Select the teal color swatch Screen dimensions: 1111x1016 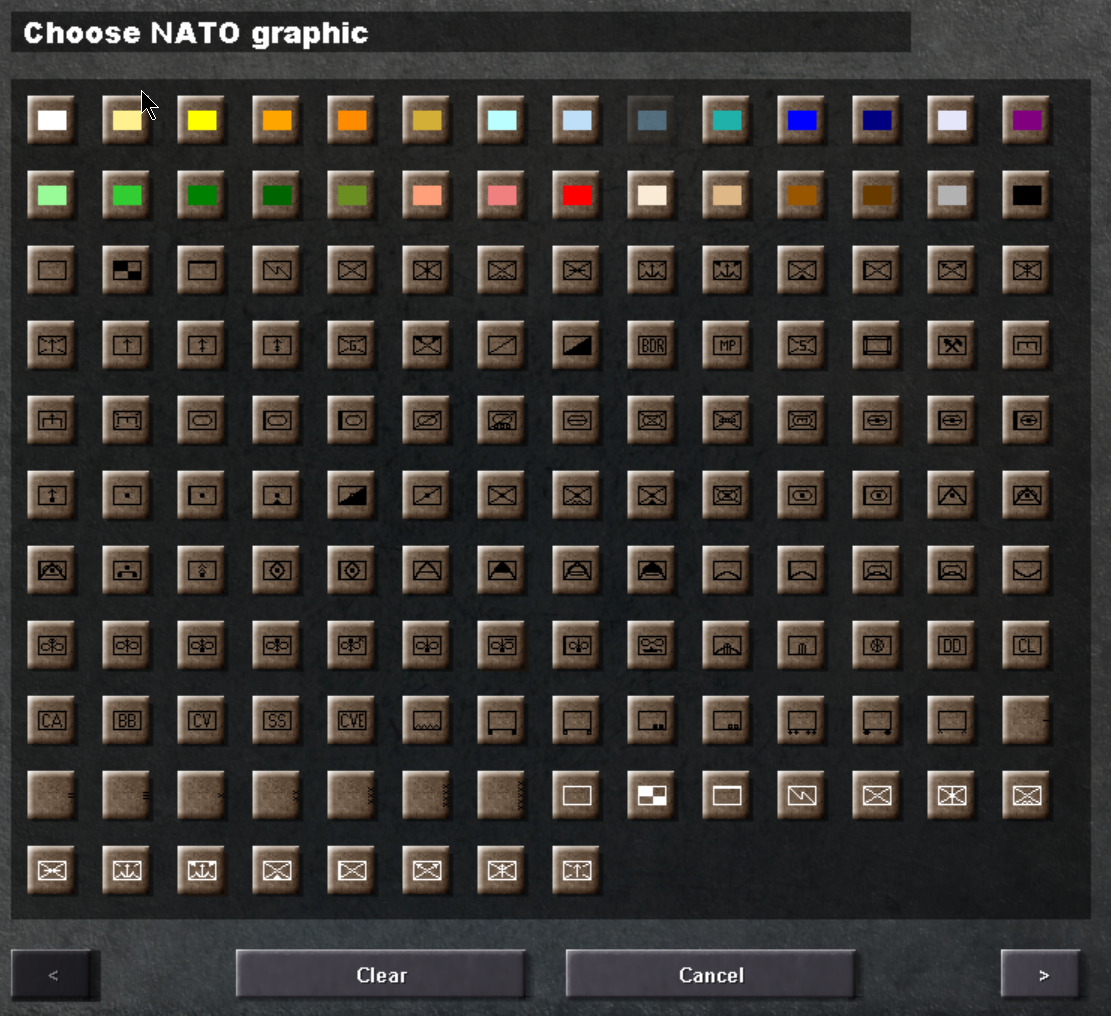(727, 120)
